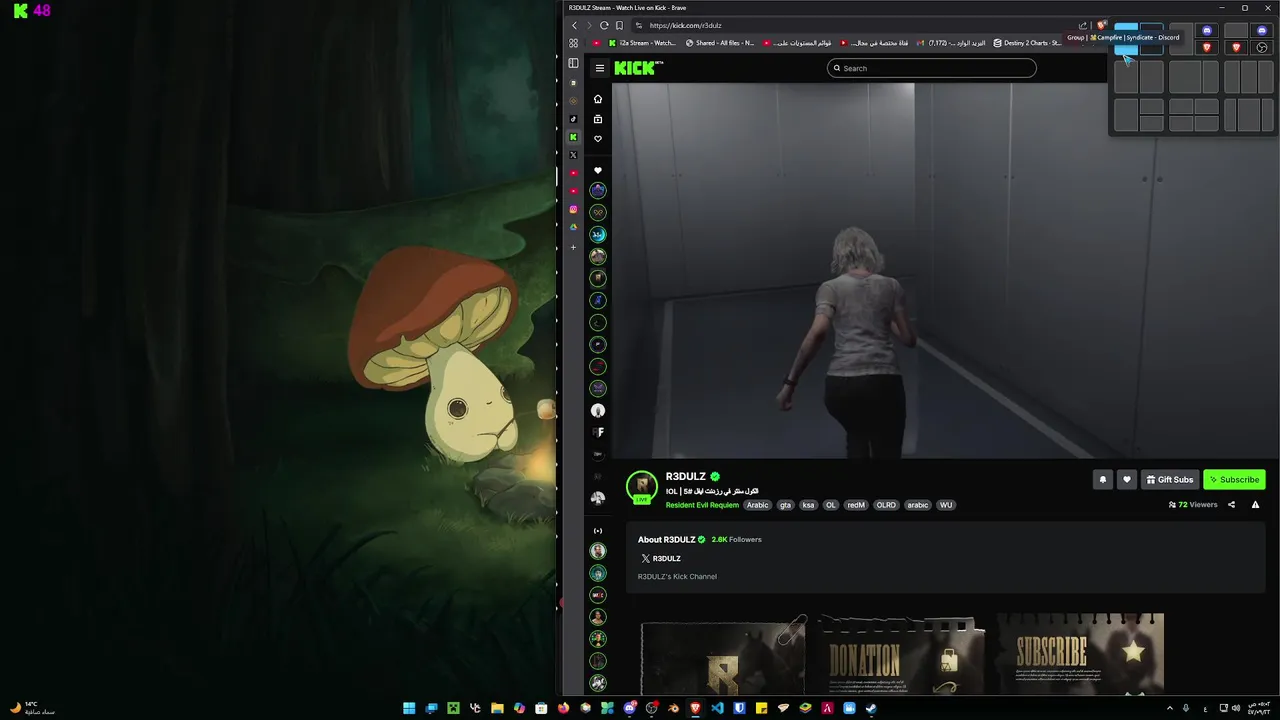
Task: Add new item with sidebar plus icon
Action: coord(573,247)
